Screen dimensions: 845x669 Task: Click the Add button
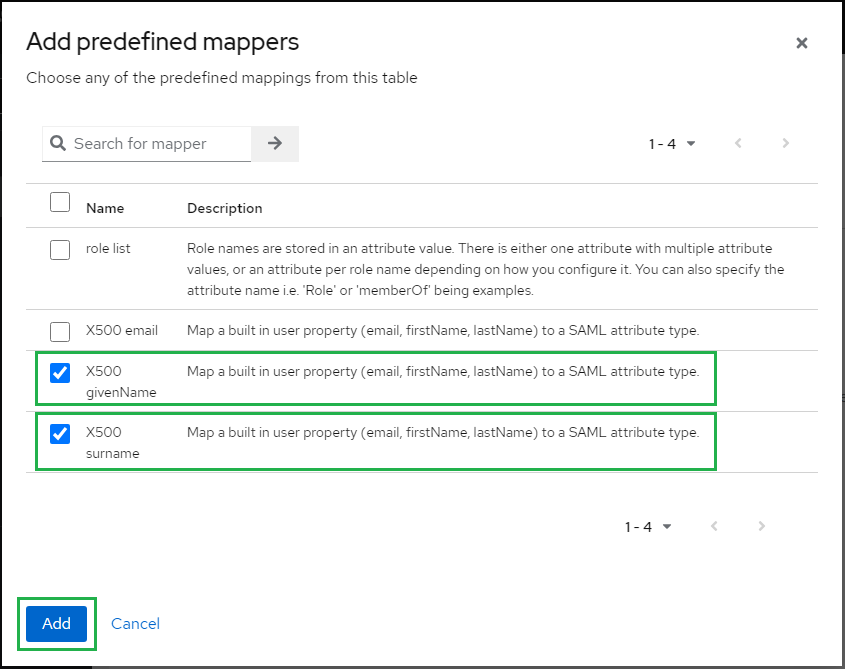[57, 624]
